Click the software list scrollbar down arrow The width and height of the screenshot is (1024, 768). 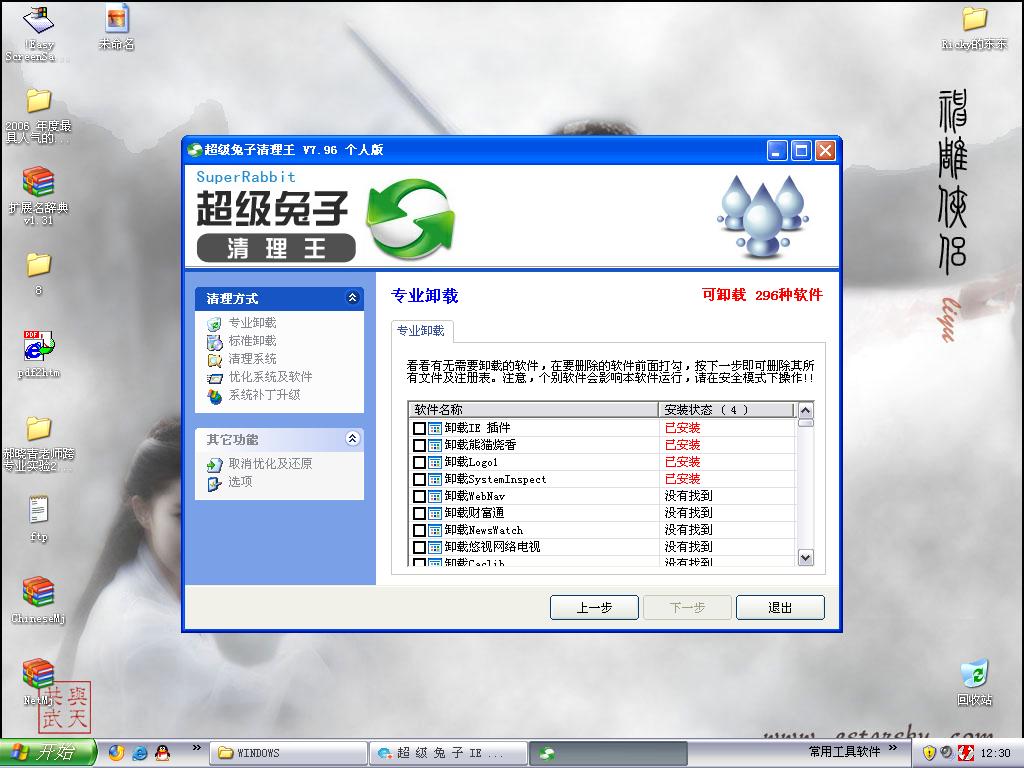coord(805,557)
